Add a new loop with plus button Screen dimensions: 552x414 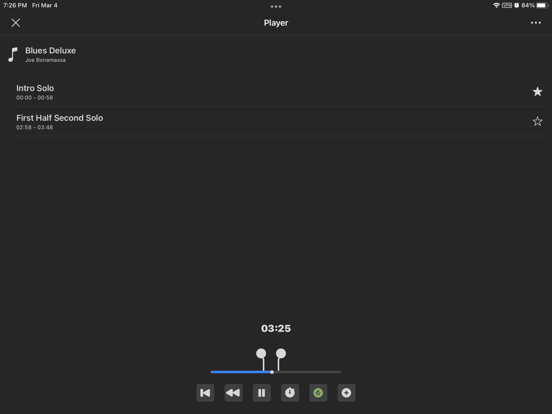(346, 393)
